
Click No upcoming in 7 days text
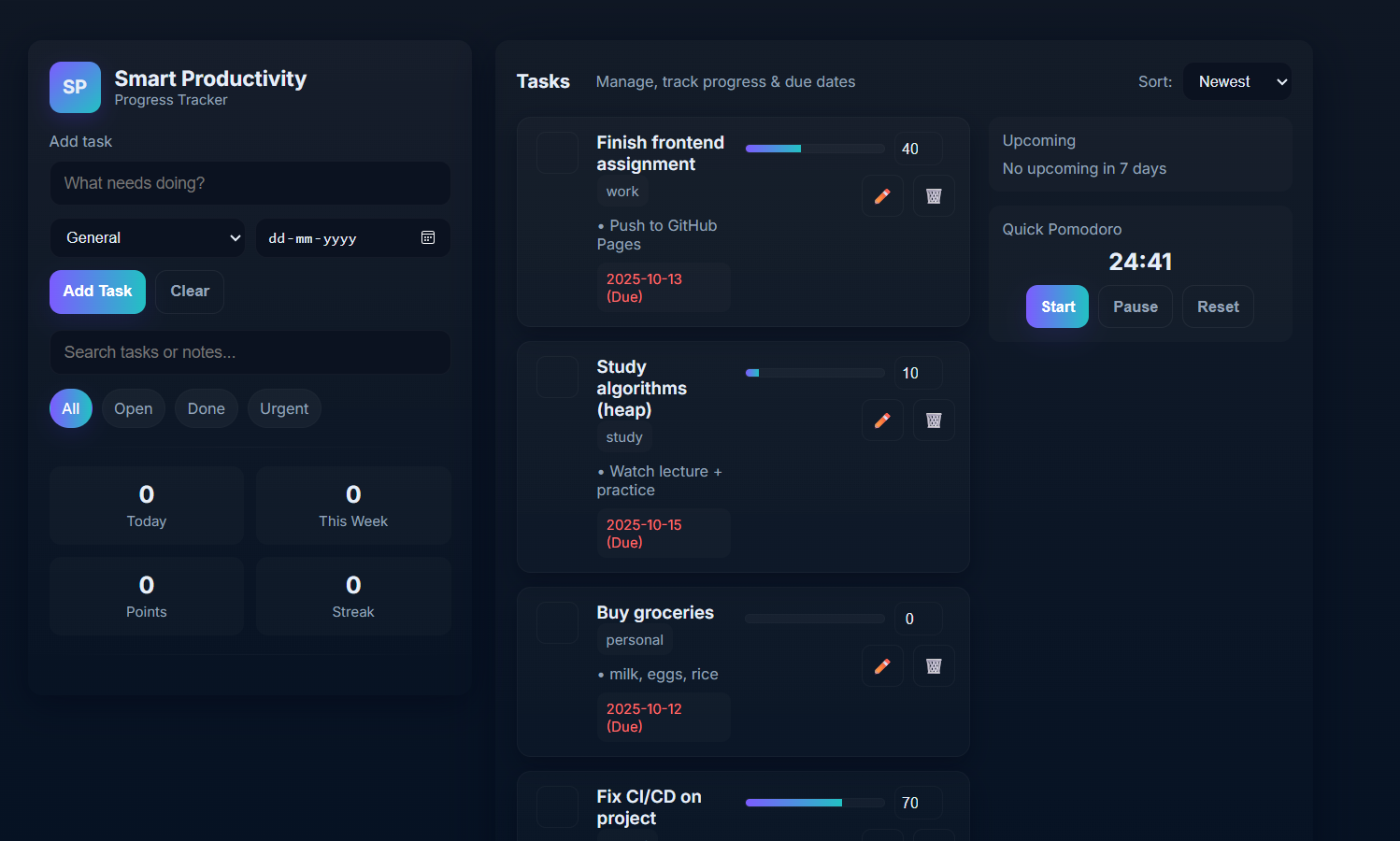[1084, 168]
